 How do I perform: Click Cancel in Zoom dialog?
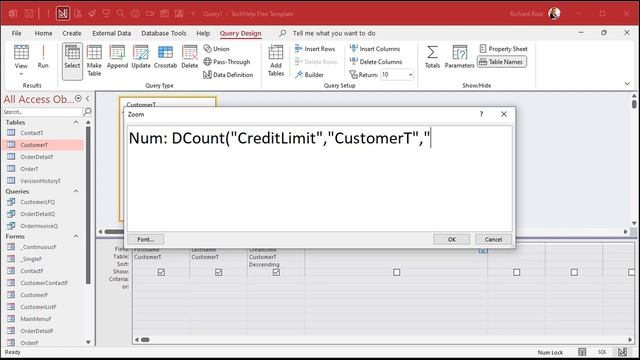pos(493,239)
